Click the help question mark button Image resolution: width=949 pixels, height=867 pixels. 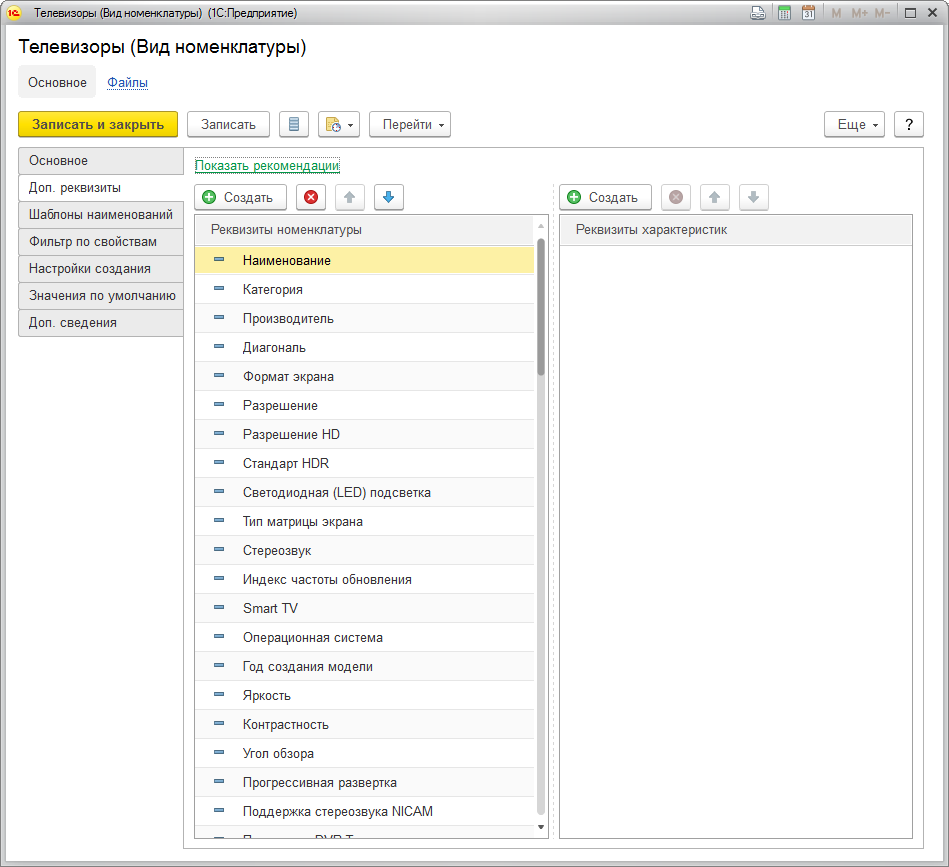tap(908, 124)
